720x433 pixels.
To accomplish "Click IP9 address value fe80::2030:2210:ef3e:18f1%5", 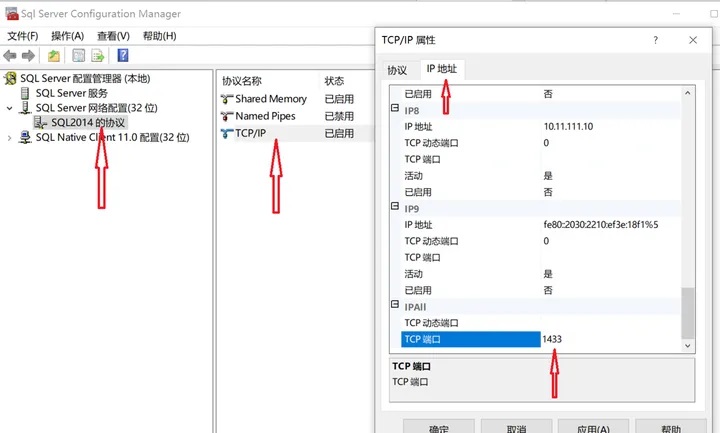I will 601,225.
